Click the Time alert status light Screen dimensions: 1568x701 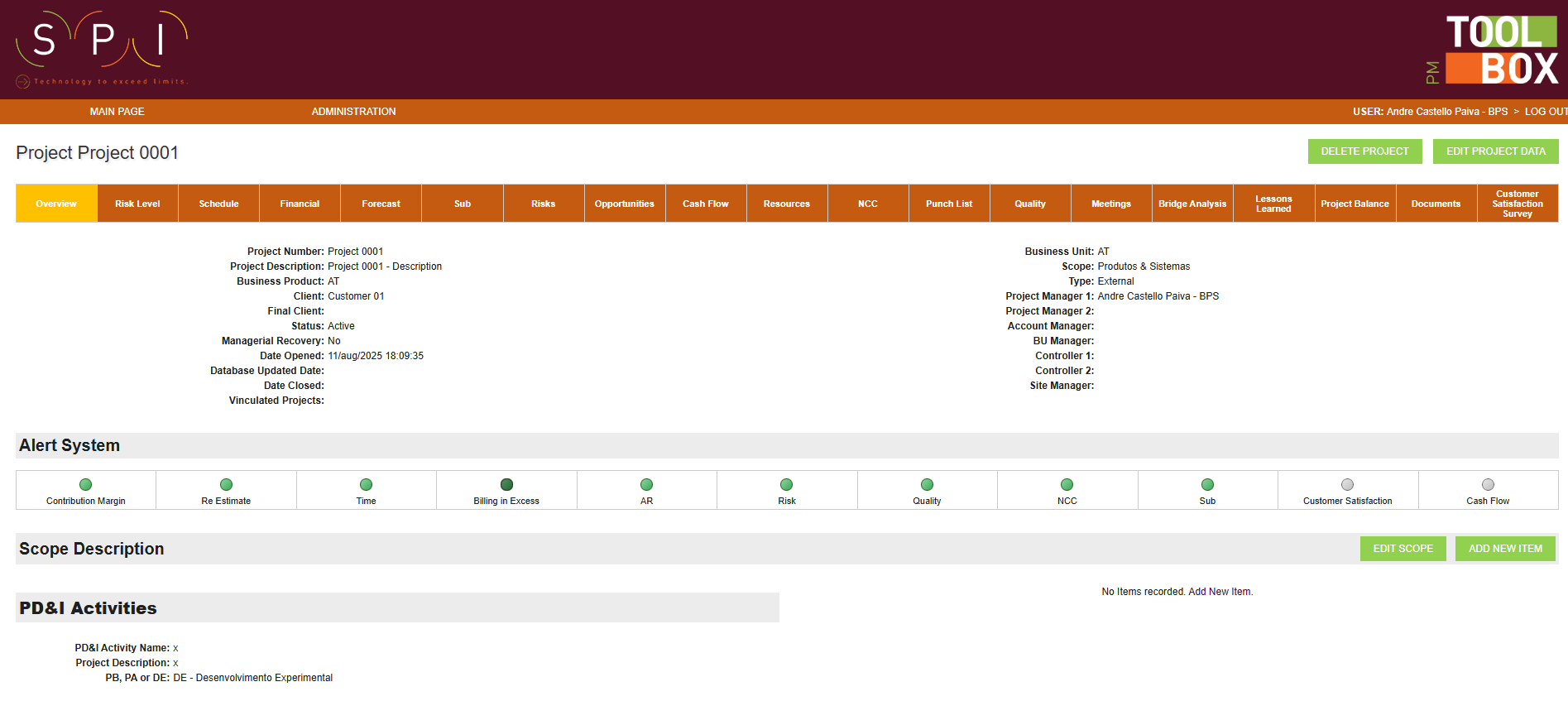pyautogui.click(x=366, y=485)
